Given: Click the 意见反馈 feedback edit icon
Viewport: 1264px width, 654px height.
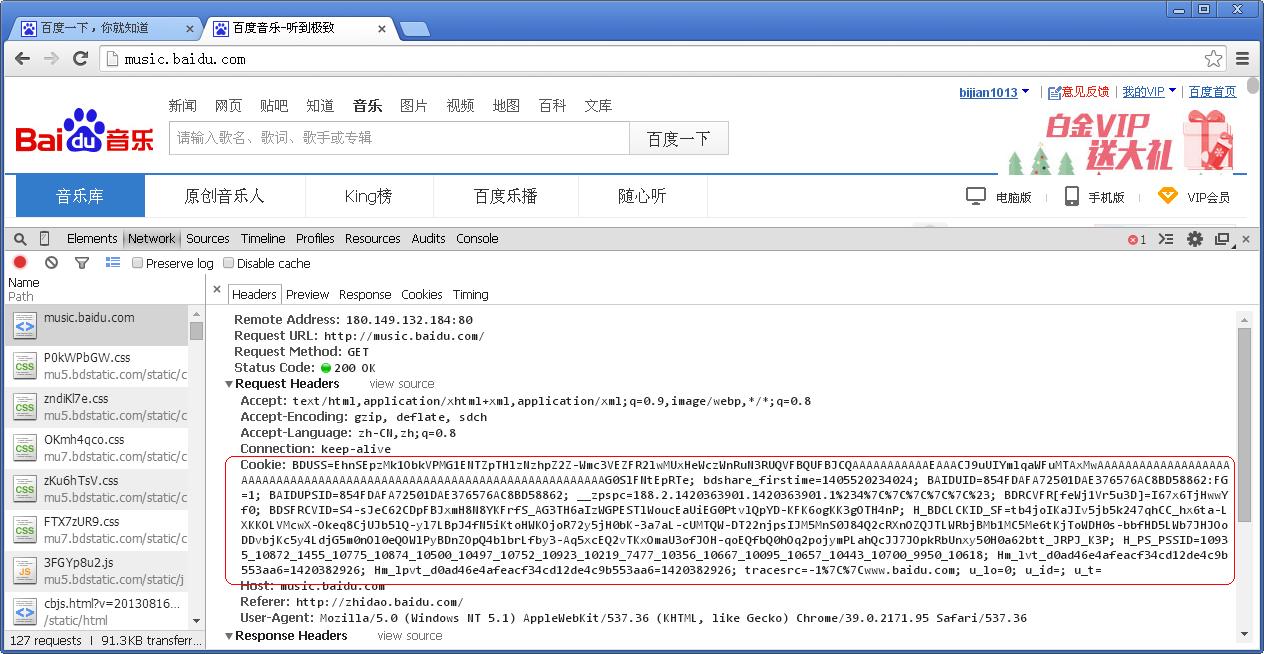Looking at the screenshot, I should coord(1054,92).
